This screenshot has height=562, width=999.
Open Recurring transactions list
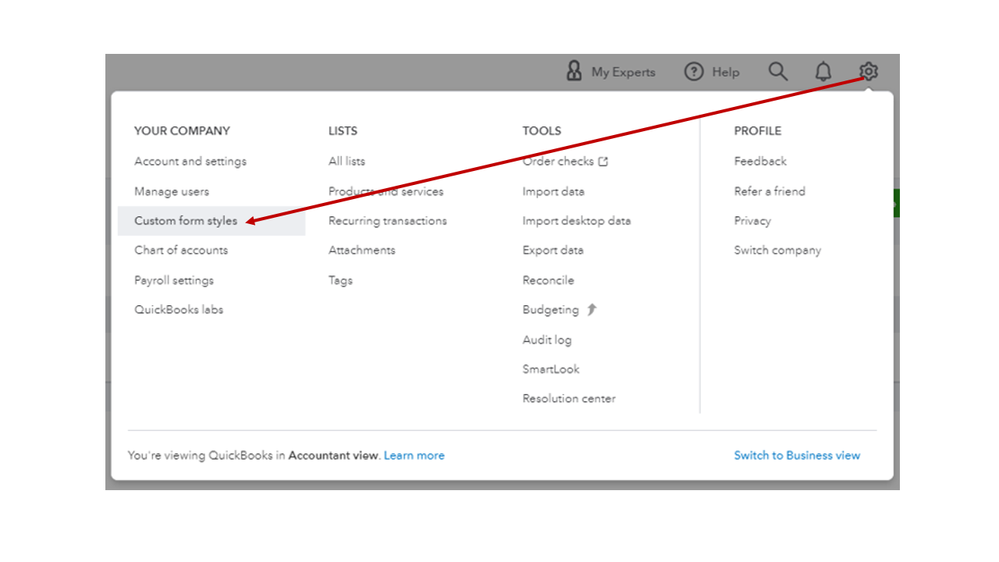(x=387, y=221)
